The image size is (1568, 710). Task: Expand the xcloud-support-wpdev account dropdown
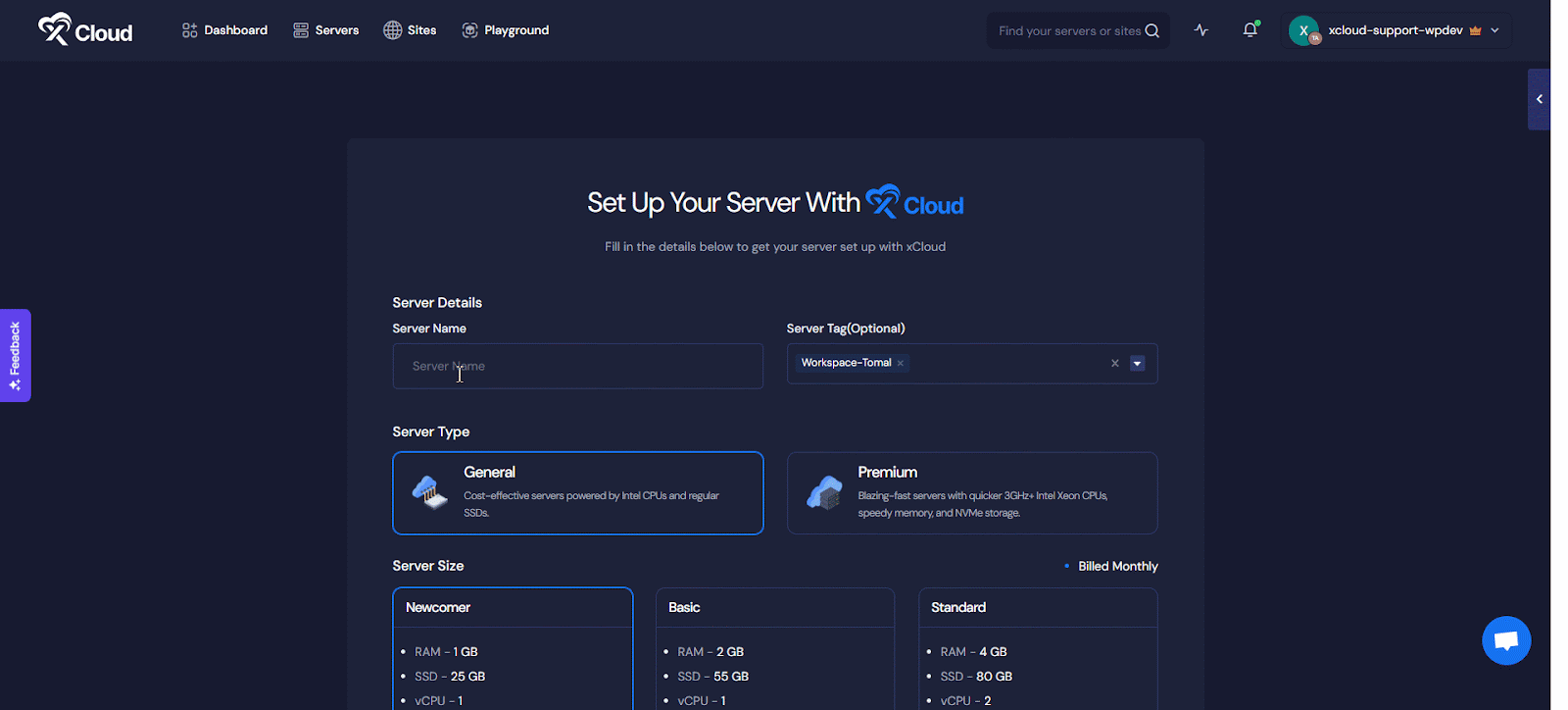(x=1494, y=30)
